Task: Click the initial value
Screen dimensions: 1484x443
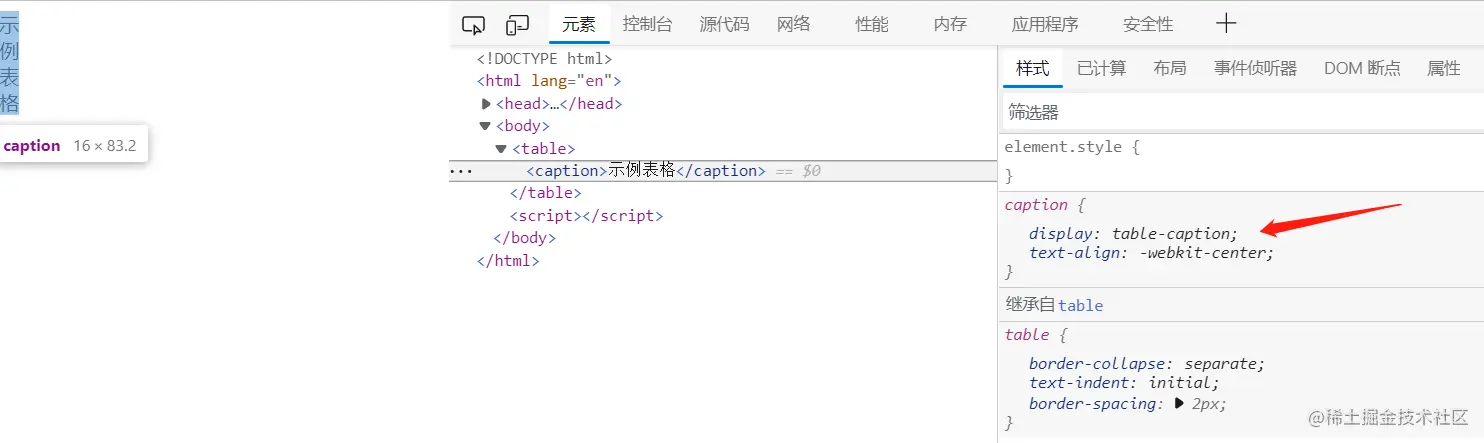Action: tap(1180, 383)
